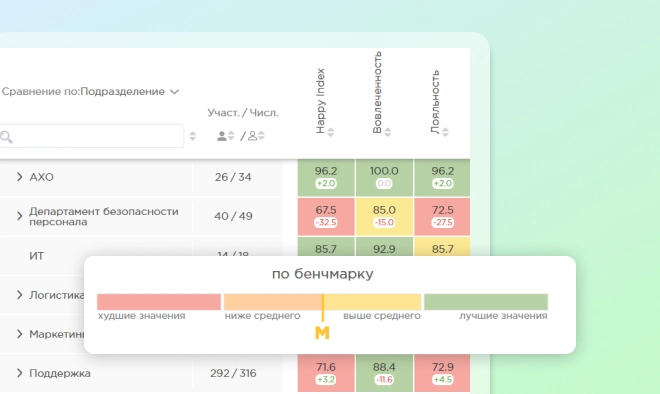Viewport: 660px width, 394px height.
Task: Open the Сравнение по: Подразделение dropdown
Action: coord(90,91)
